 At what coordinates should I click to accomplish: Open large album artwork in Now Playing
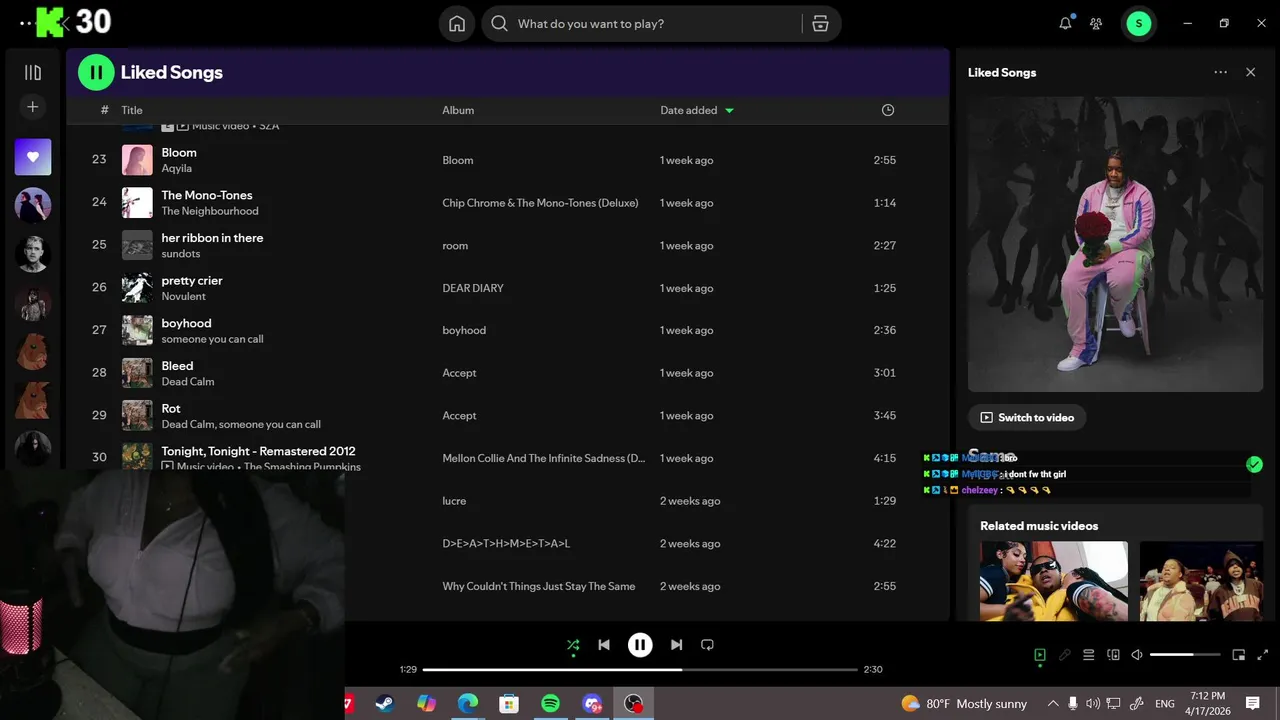coord(1115,244)
